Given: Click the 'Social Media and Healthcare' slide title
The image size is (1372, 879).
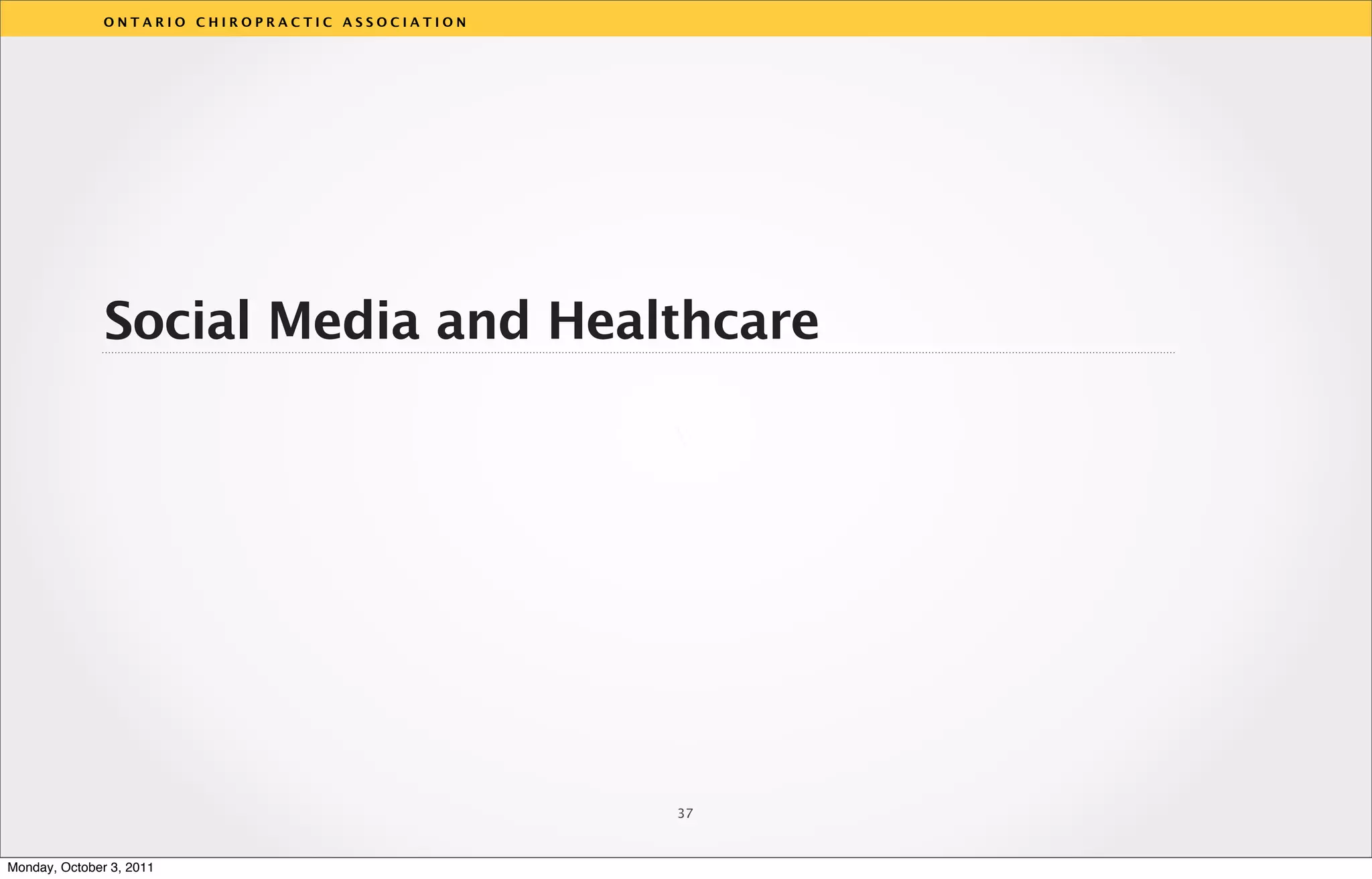Looking at the screenshot, I should point(462,321).
